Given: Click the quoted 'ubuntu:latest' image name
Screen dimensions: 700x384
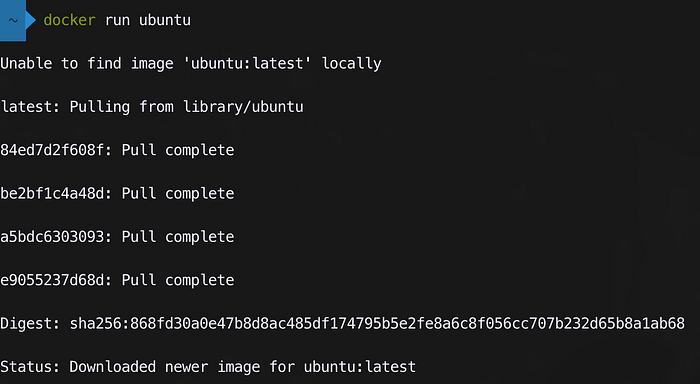Looking at the screenshot, I should click(x=247, y=63).
